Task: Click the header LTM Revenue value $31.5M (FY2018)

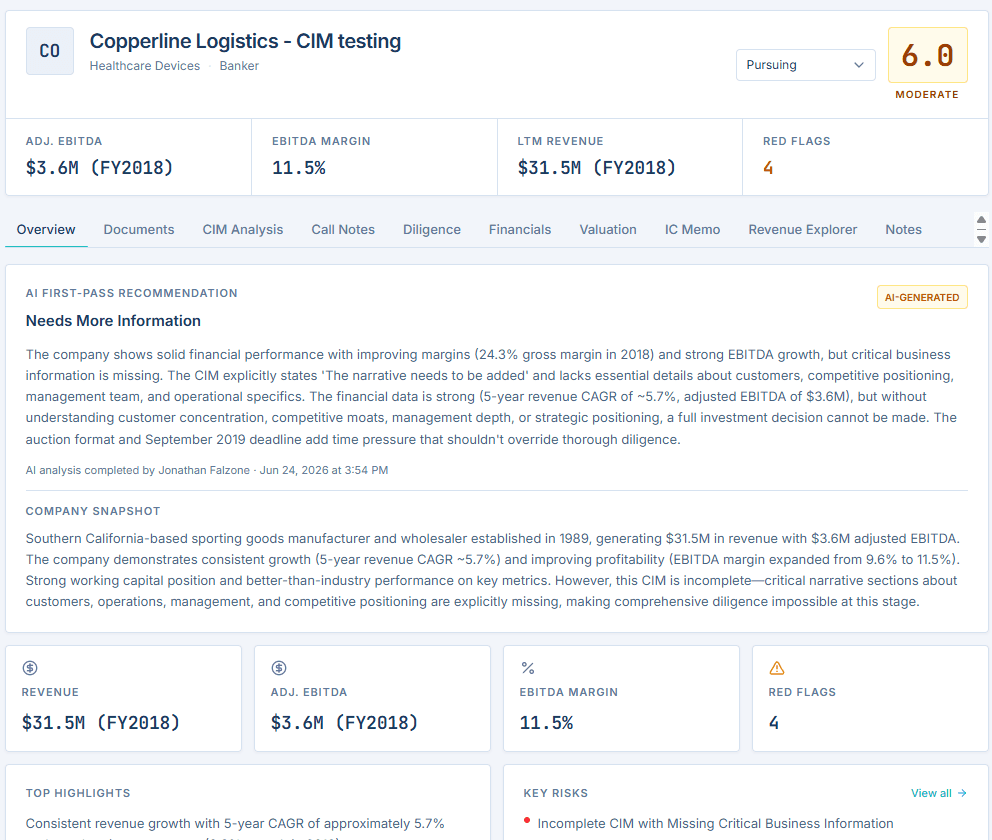Action: pyautogui.click(x=597, y=168)
